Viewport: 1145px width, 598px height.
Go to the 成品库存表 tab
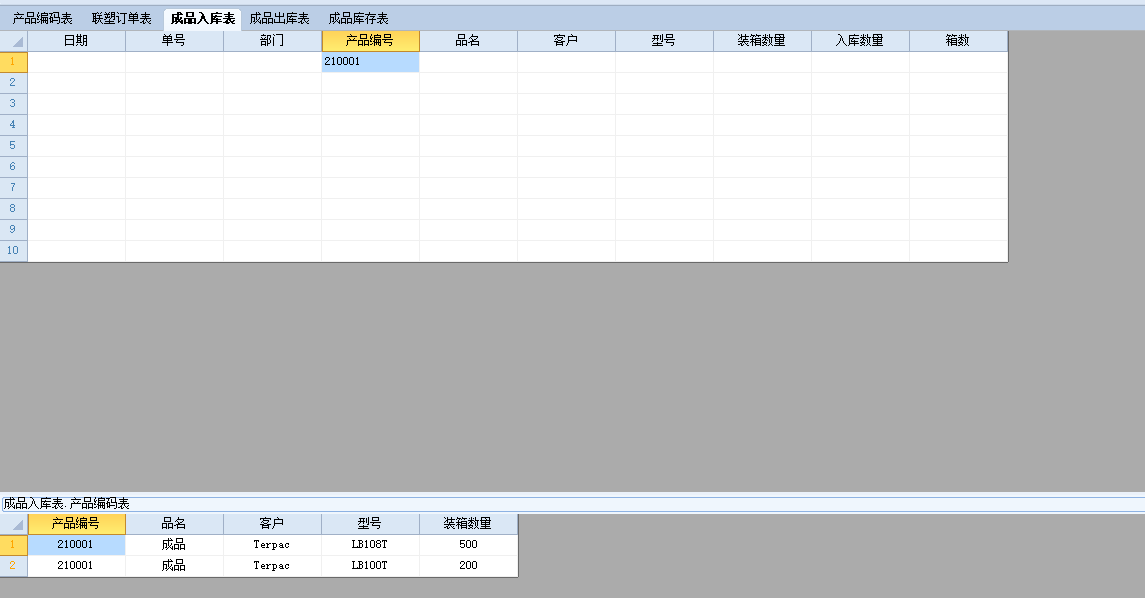pos(358,19)
